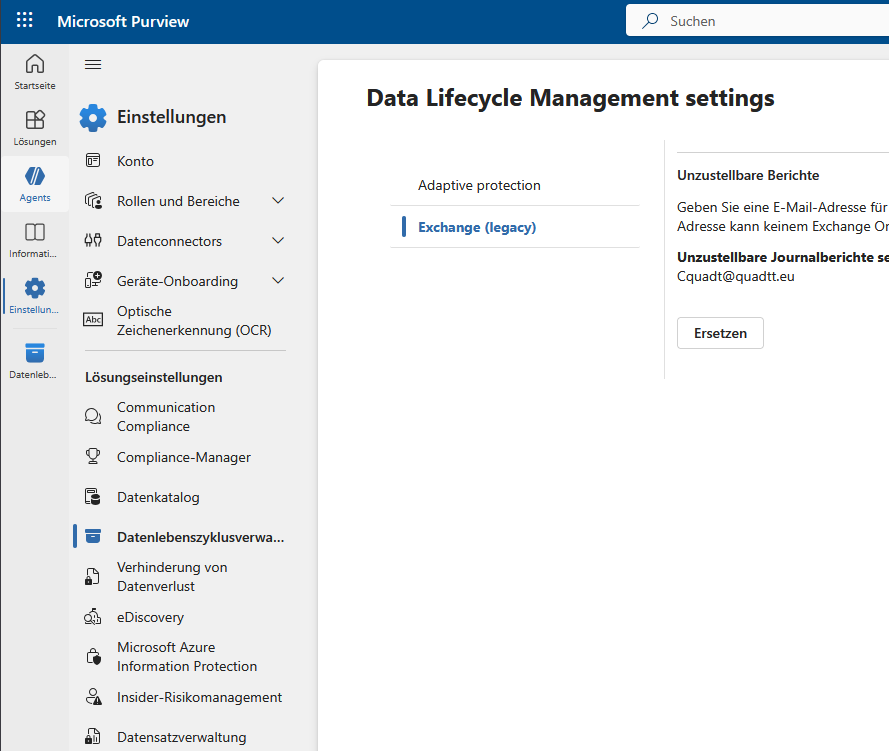Click the Rollen und Bereiche icon

click(93, 201)
